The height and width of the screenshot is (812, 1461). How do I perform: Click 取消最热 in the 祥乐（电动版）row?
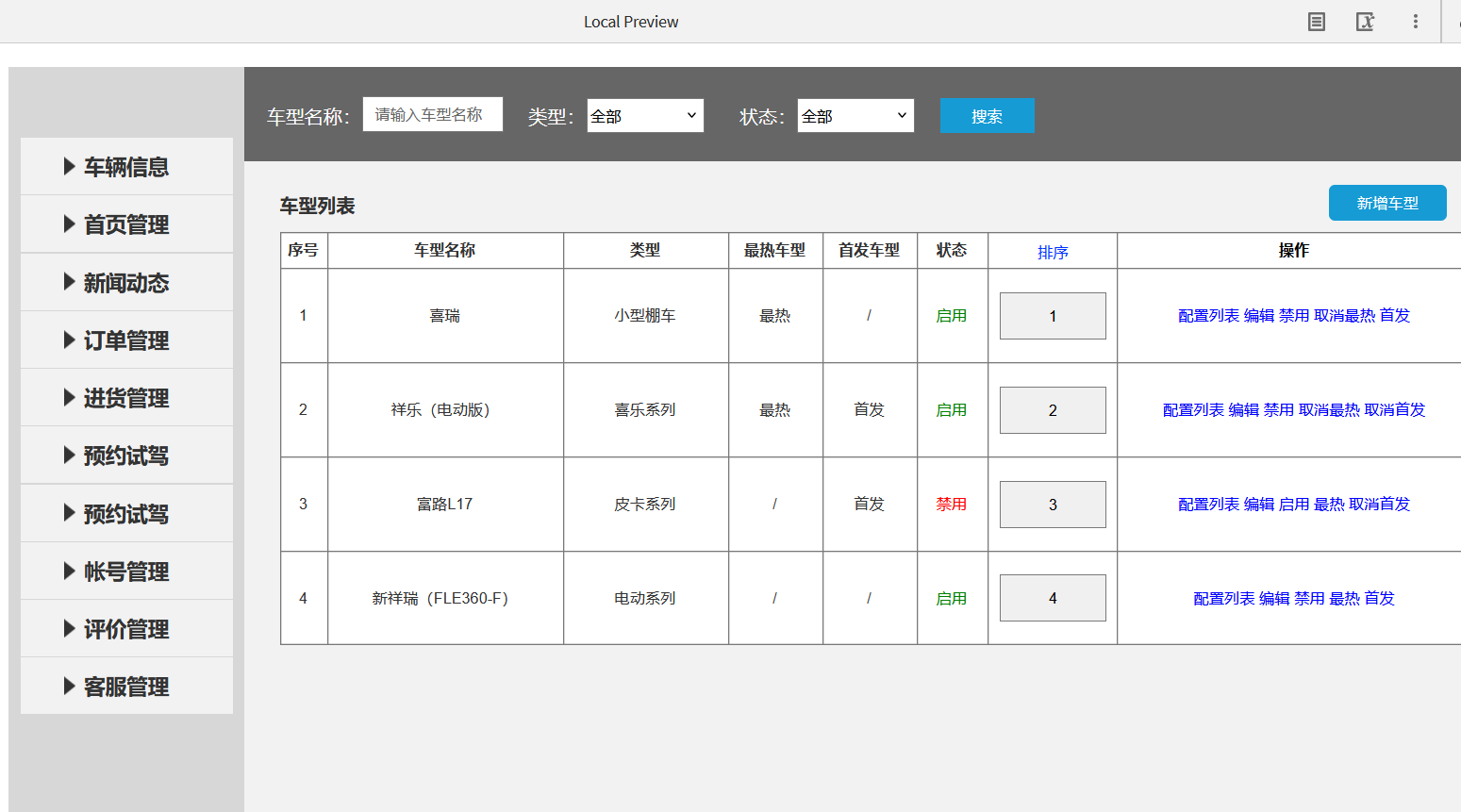pyautogui.click(x=1329, y=410)
